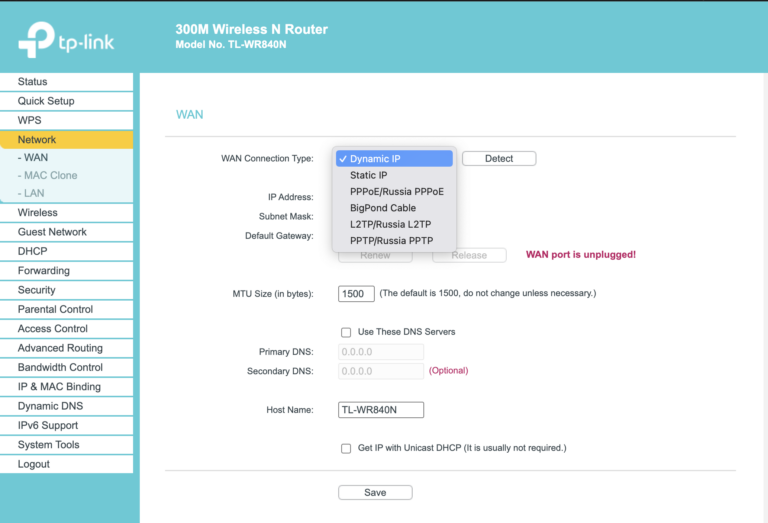Image resolution: width=768 pixels, height=523 pixels.
Task: Click the MTU Size input field
Action: pyautogui.click(x=356, y=294)
